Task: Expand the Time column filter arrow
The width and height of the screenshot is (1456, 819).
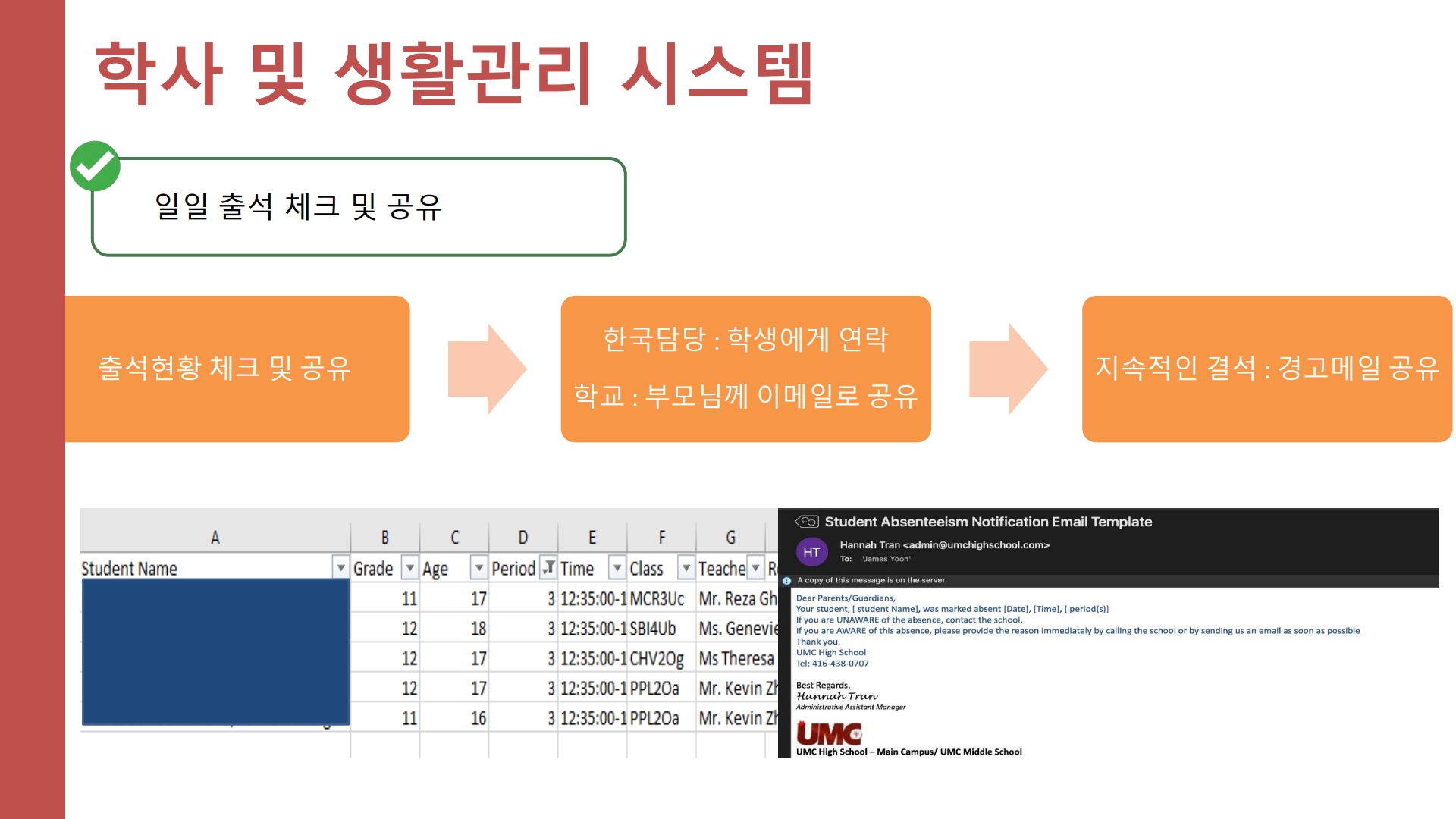Action: click(617, 567)
